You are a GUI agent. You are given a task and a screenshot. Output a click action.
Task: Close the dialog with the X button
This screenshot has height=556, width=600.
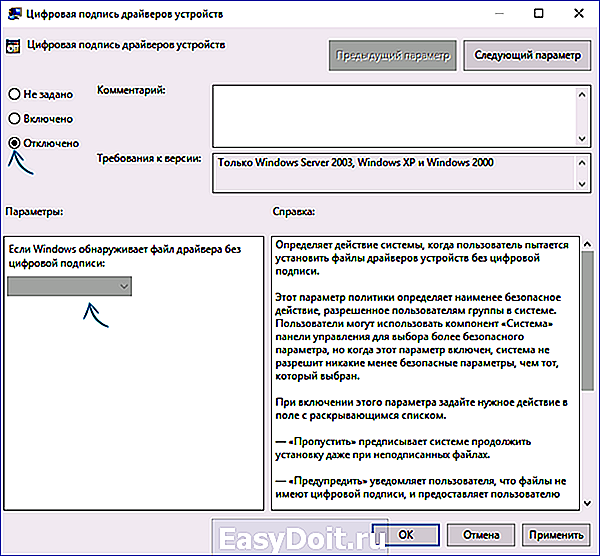click(579, 13)
